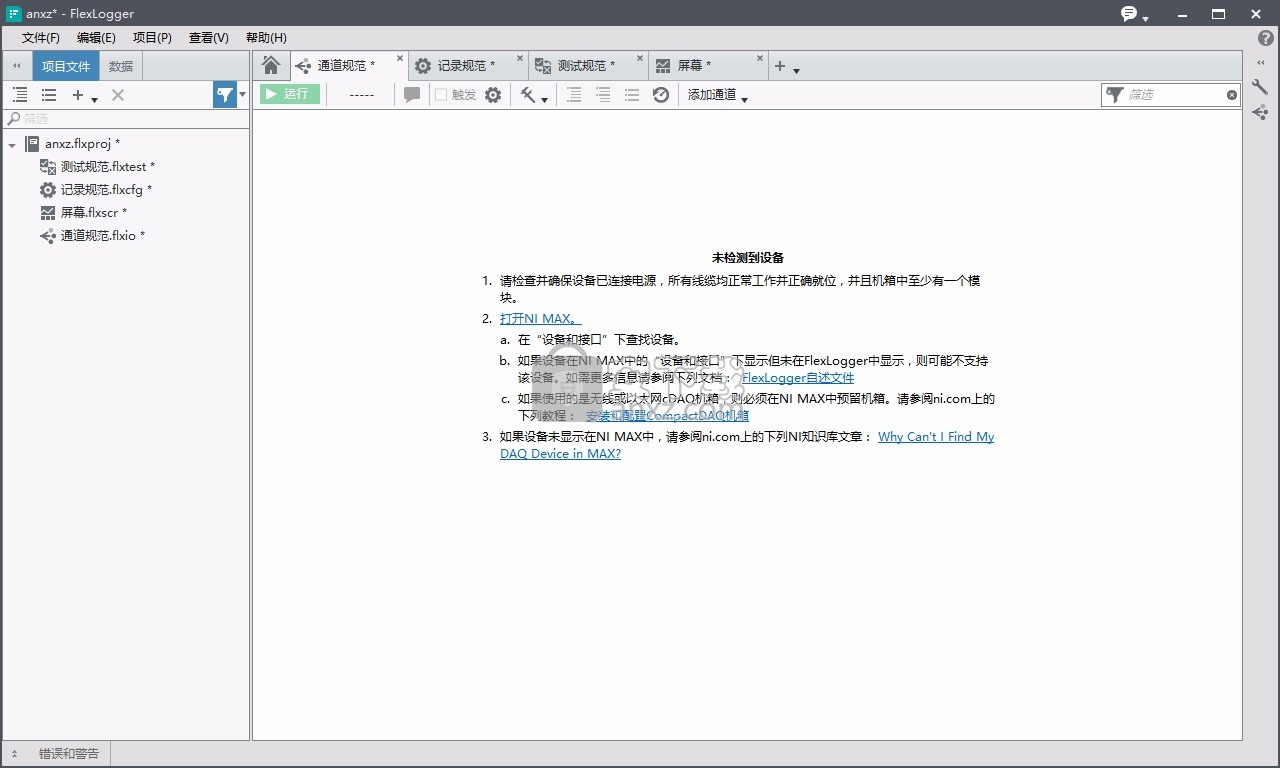Click the first indent list icon in toolbar
This screenshot has width=1280, height=768.
pyautogui.click(x=574, y=95)
